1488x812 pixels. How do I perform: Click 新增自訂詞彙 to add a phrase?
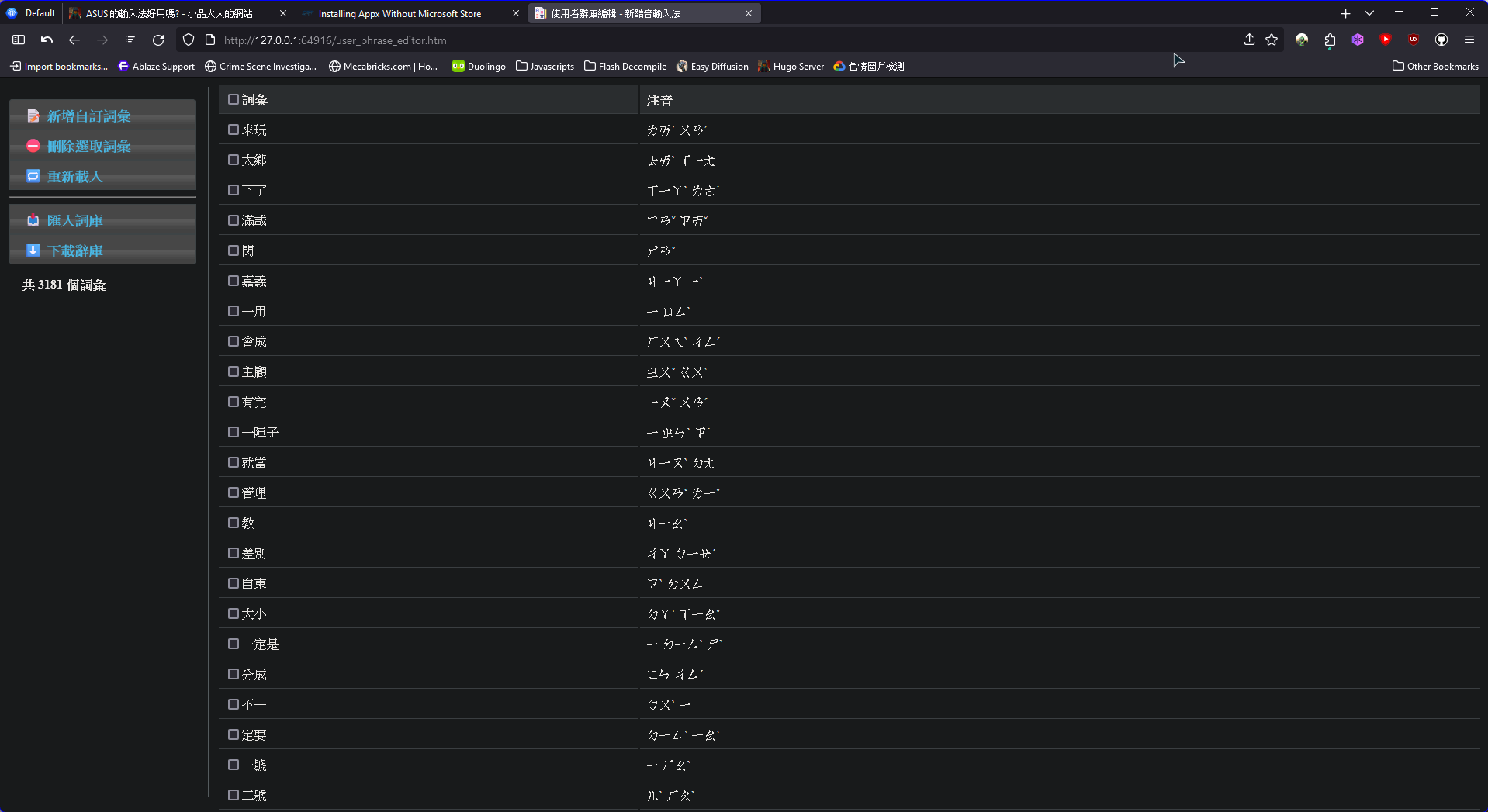point(88,116)
